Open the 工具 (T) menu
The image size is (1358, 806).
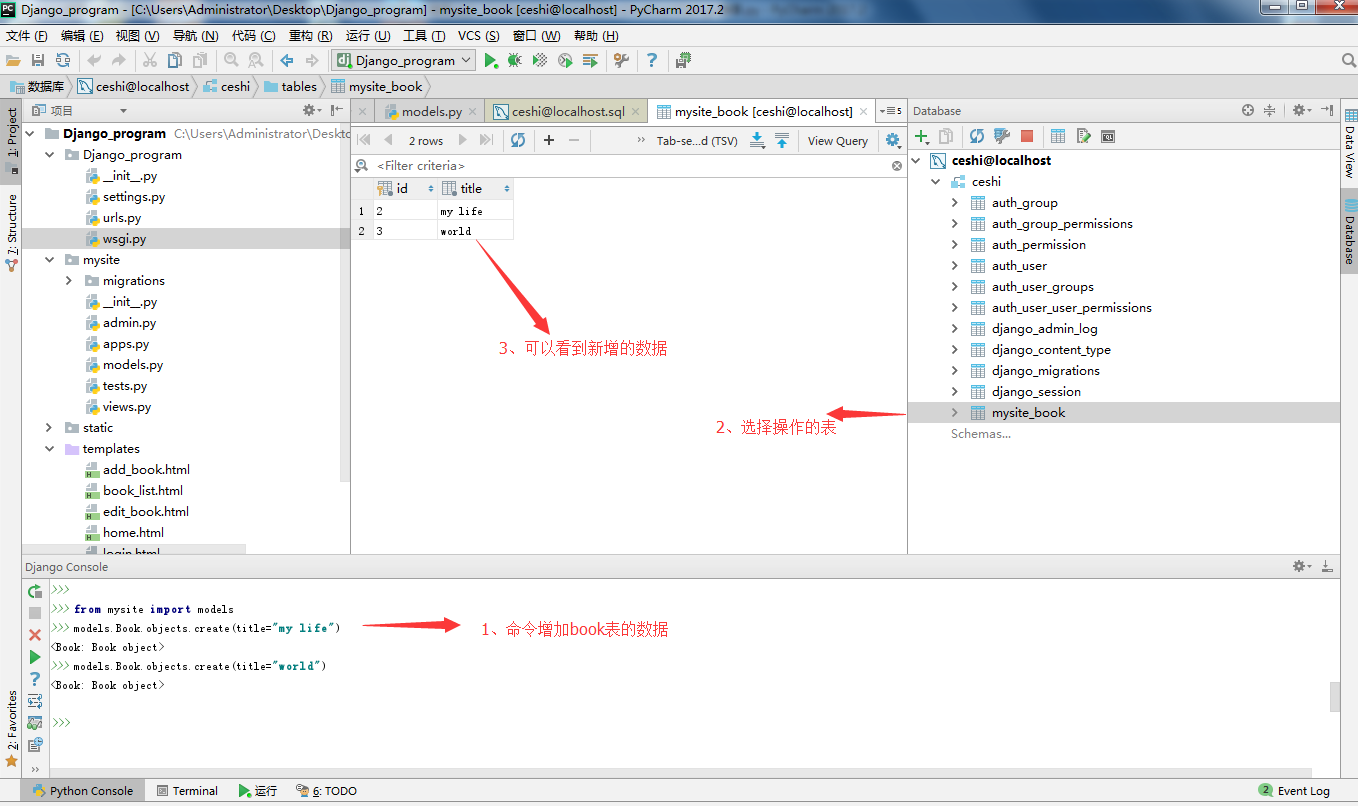click(x=423, y=35)
